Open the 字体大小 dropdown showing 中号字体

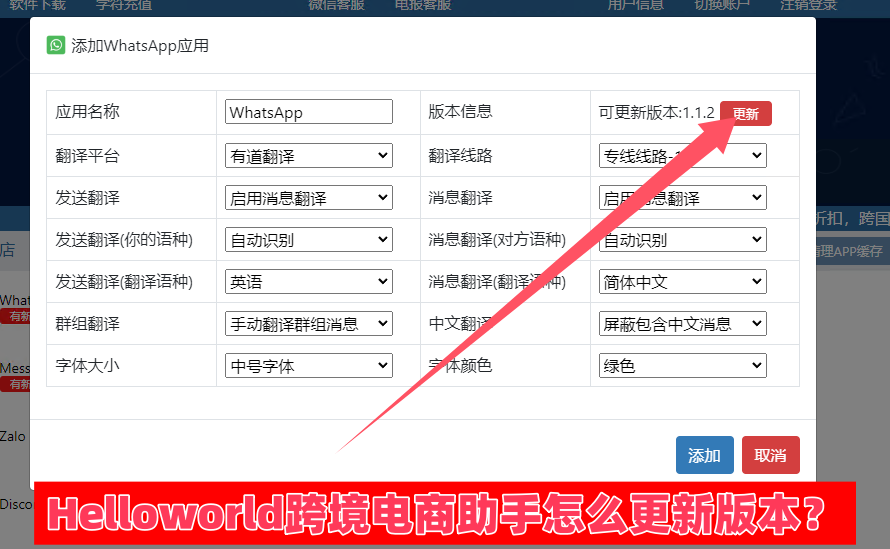click(x=309, y=366)
